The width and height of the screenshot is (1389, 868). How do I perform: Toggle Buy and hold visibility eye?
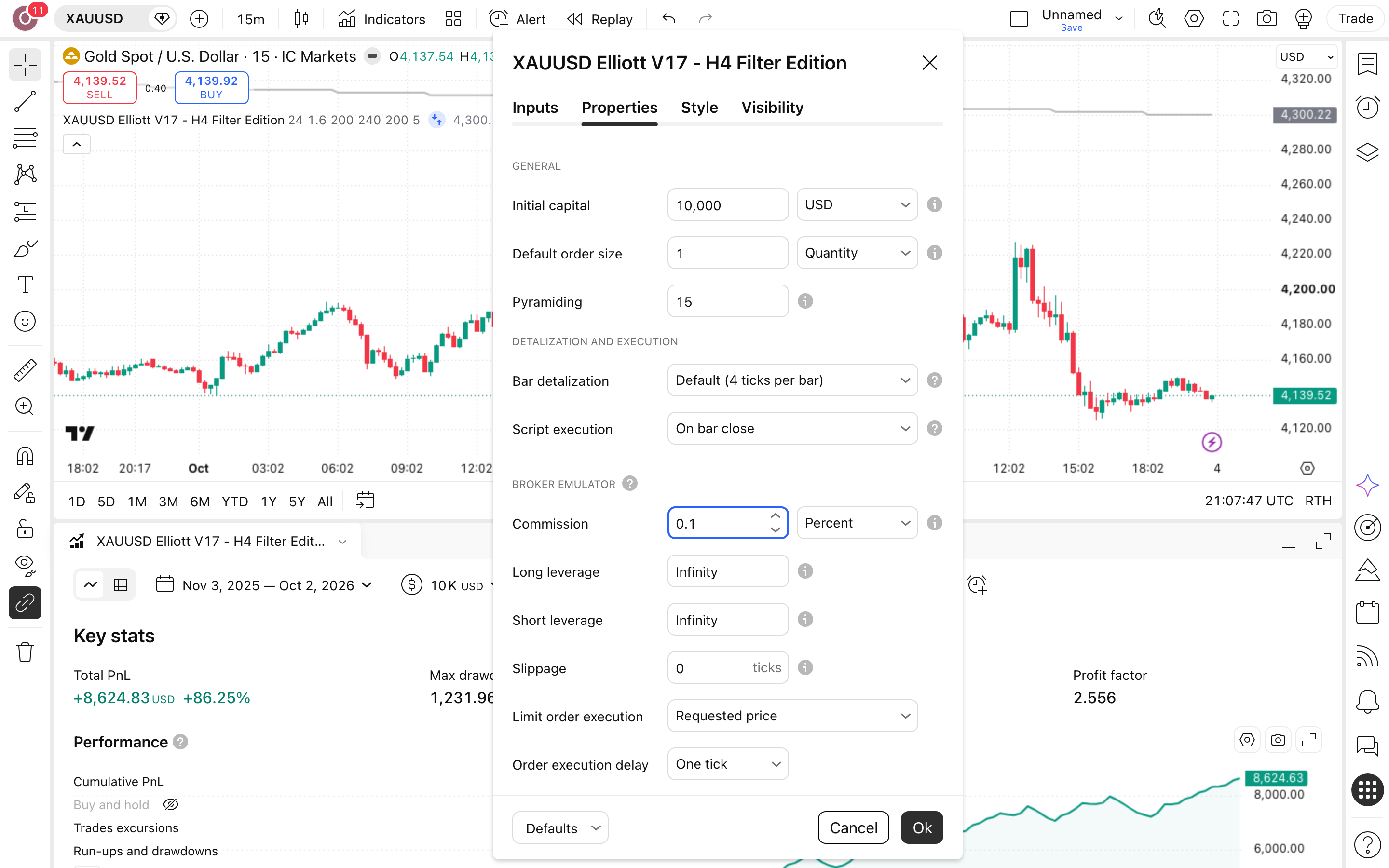click(170, 804)
